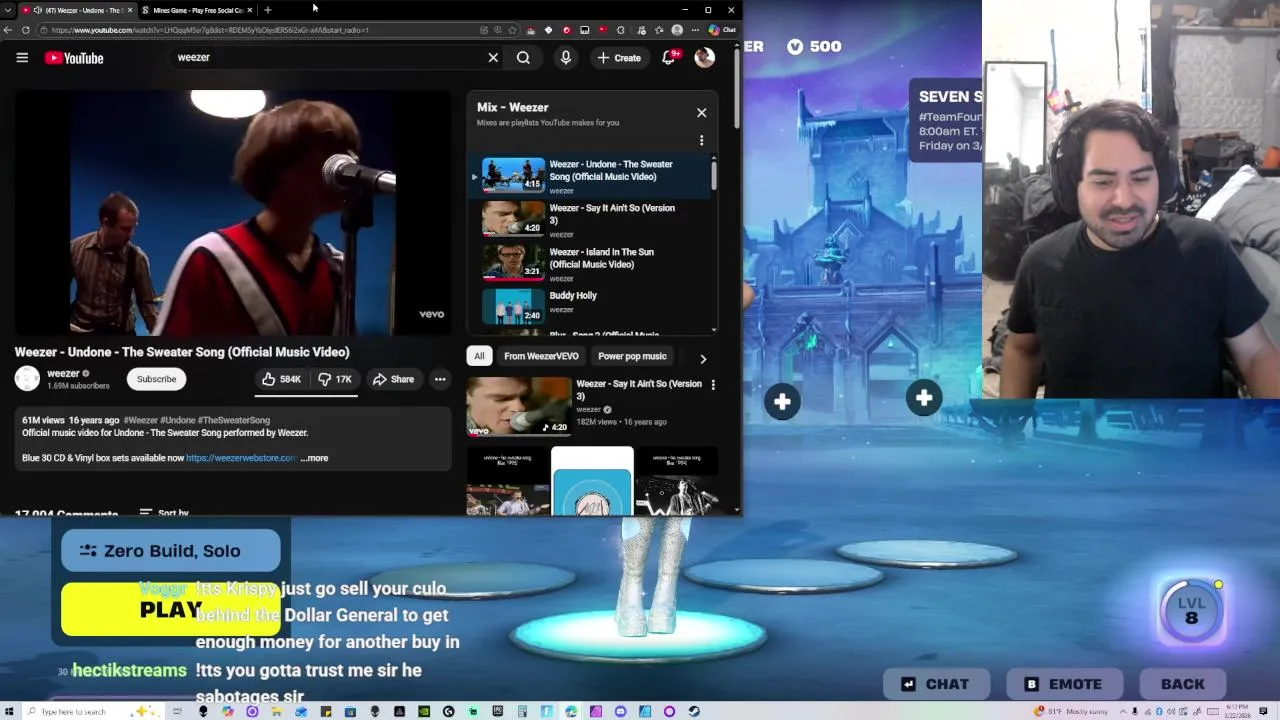Open the tab search dropdown arrow
1280x720 pixels.
(x=8, y=10)
